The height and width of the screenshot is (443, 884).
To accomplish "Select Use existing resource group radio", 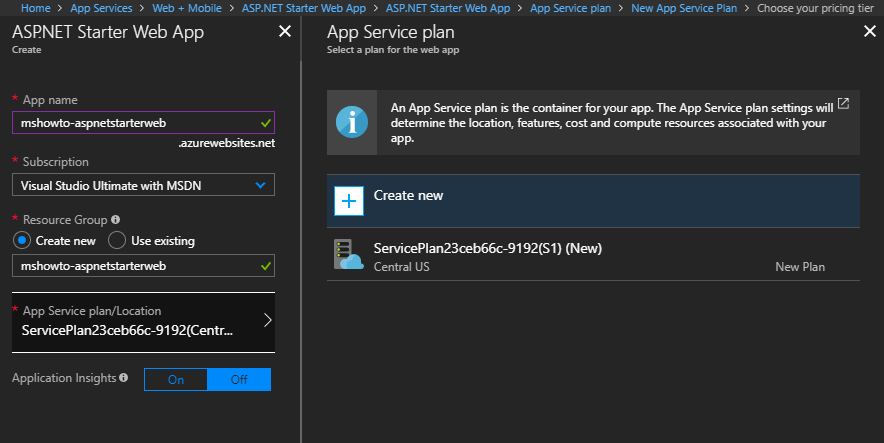I will (x=117, y=241).
